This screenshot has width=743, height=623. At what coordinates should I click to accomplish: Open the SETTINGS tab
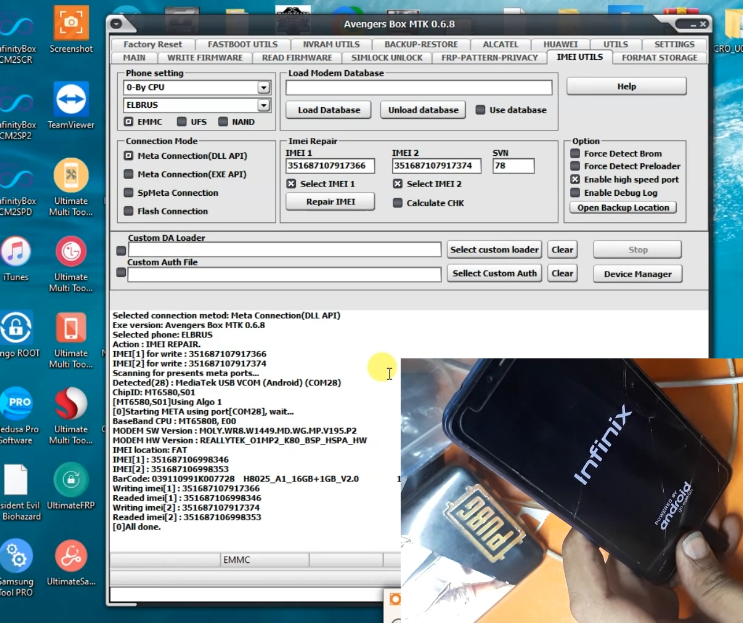click(x=674, y=45)
